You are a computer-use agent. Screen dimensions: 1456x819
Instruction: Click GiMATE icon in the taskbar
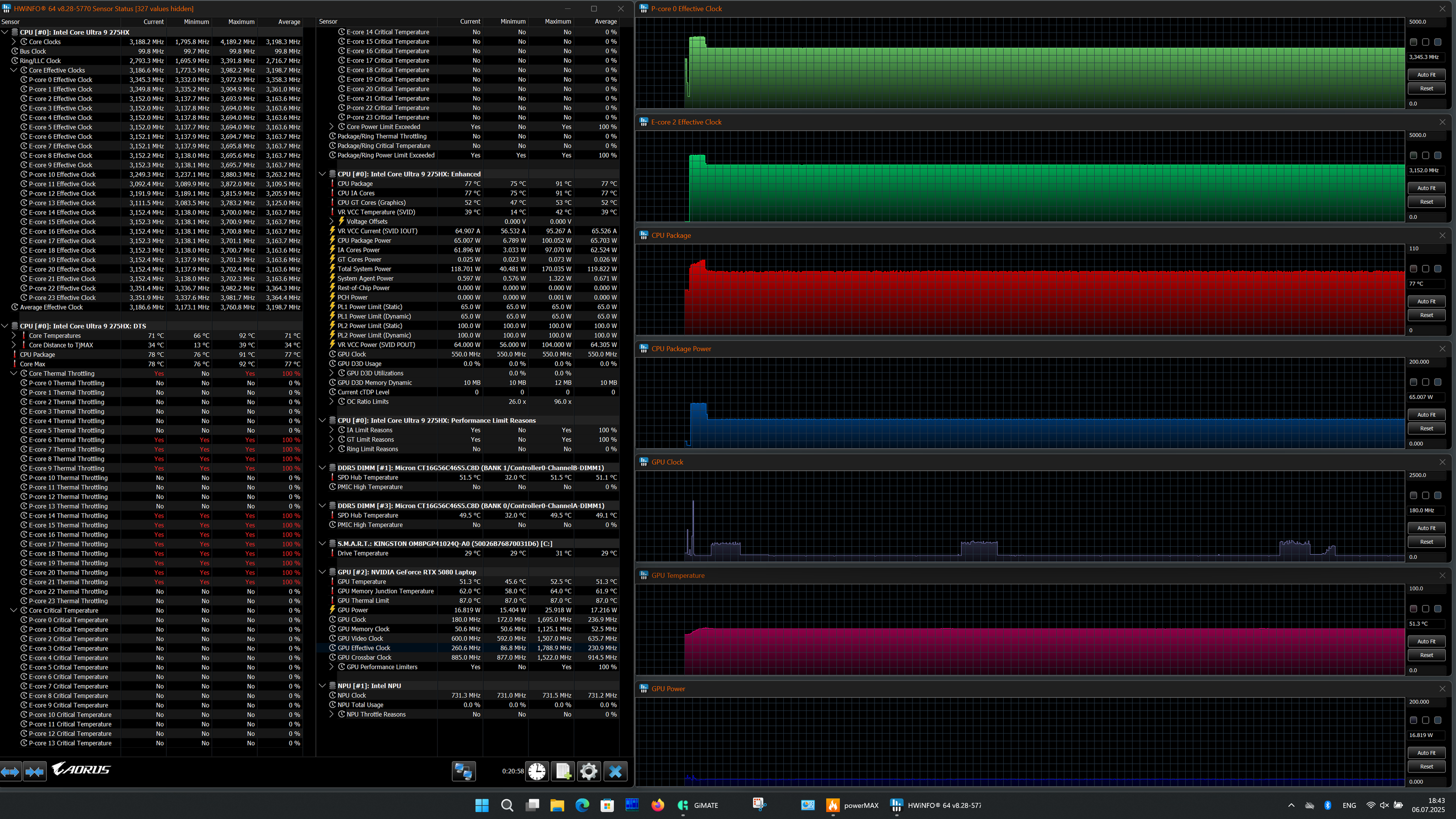pos(683,805)
